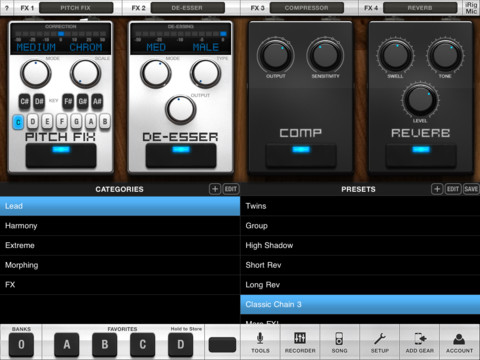480x360 pixels.
Task: Select key B on Pitch Fix pedal
Action: [105, 122]
